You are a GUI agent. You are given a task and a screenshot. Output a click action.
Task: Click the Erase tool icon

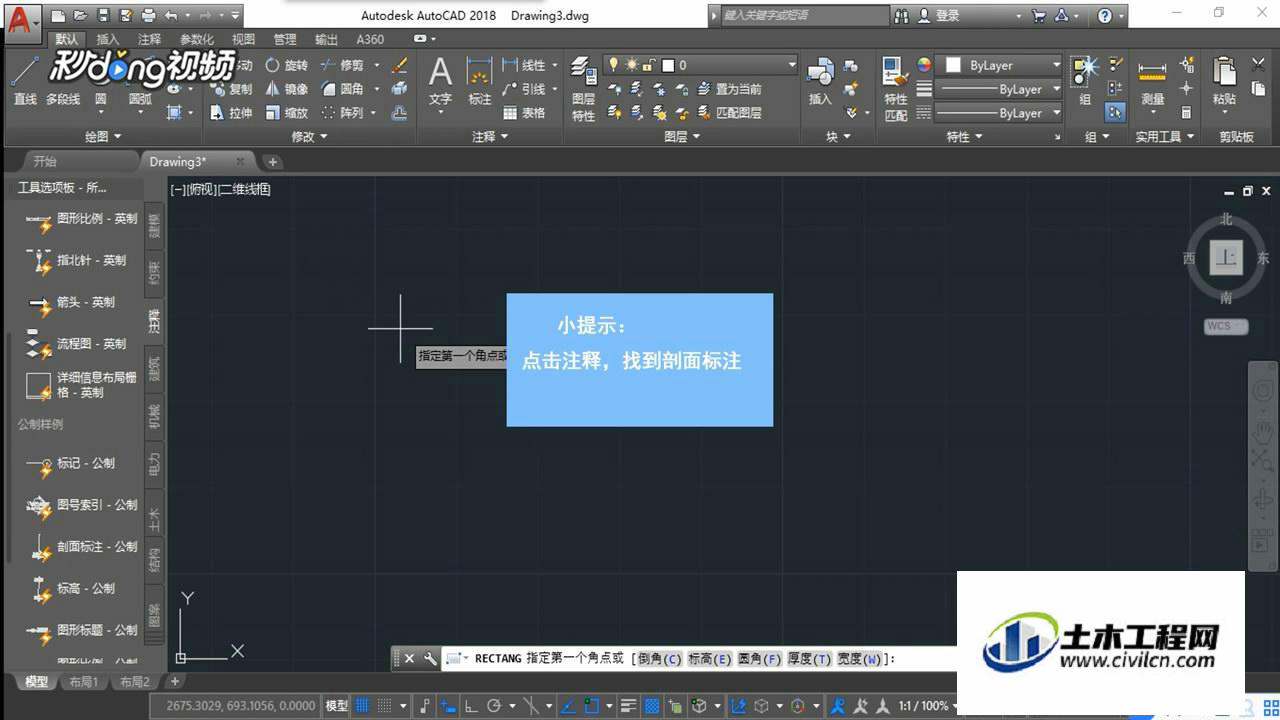400,65
